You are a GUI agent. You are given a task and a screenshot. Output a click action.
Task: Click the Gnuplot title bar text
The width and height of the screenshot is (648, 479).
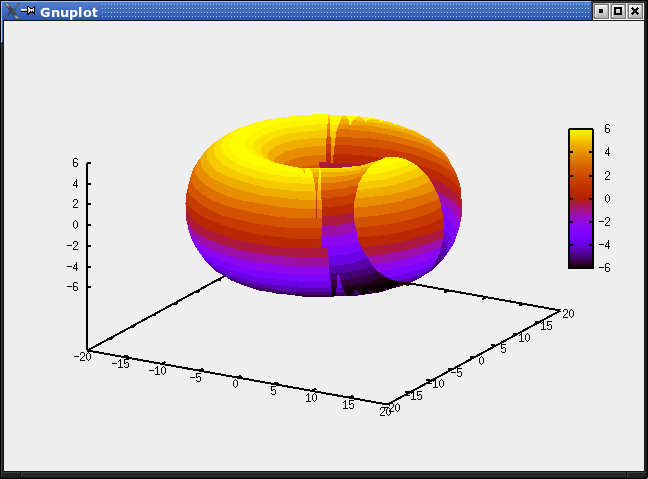69,11
